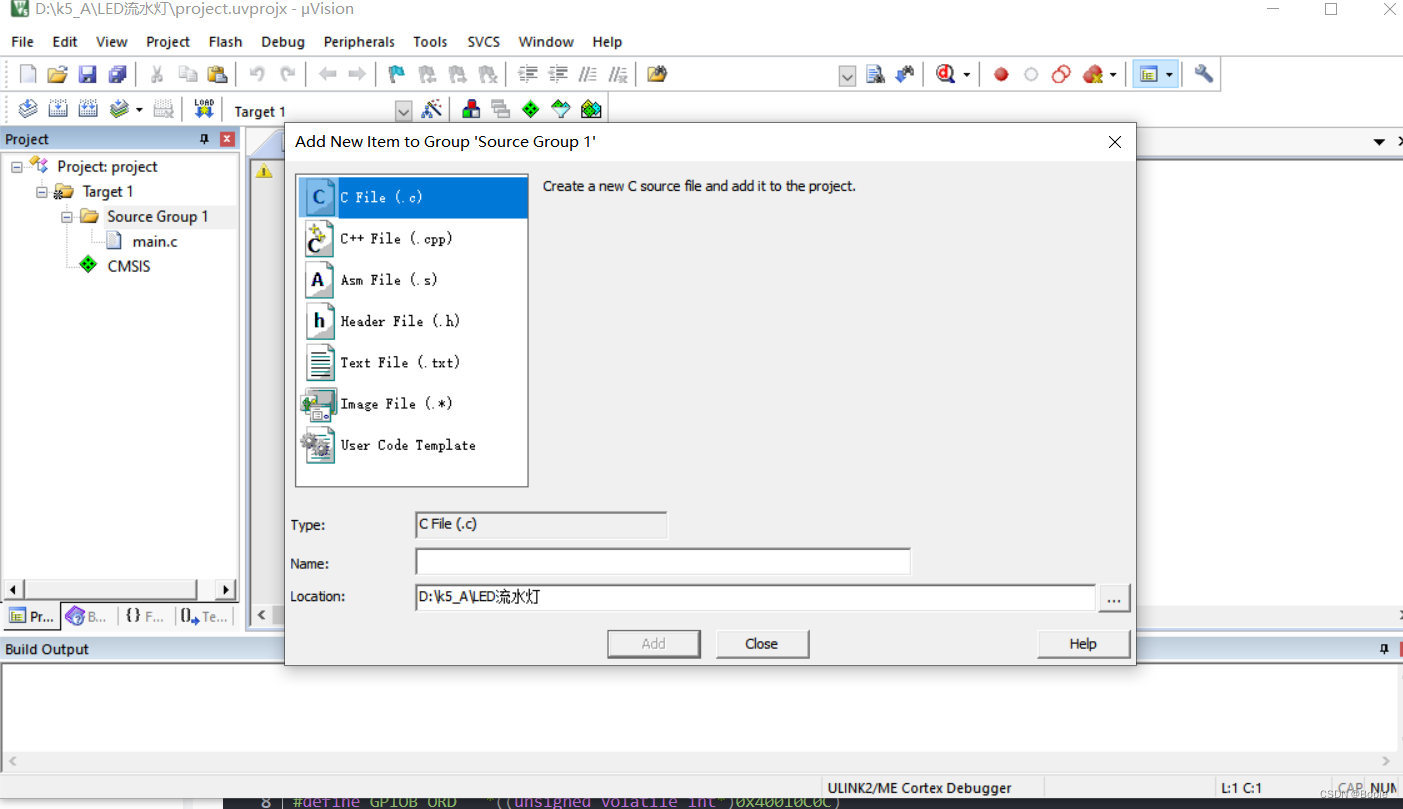The image size is (1403, 809).
Task: Insert a bookmark using the flag icon
Action: [397, 74]
